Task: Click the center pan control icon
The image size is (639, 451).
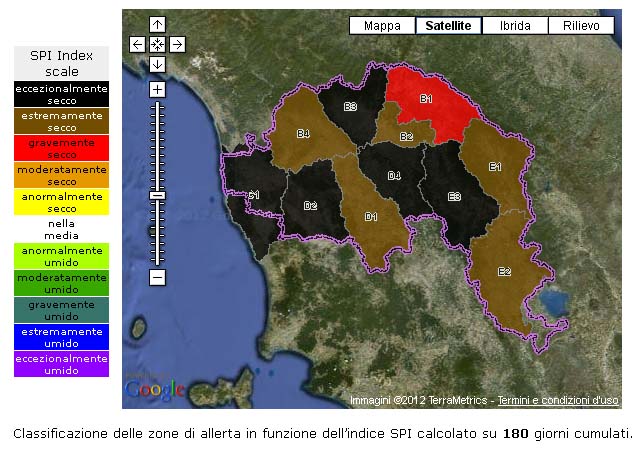Action: [157, 44]
